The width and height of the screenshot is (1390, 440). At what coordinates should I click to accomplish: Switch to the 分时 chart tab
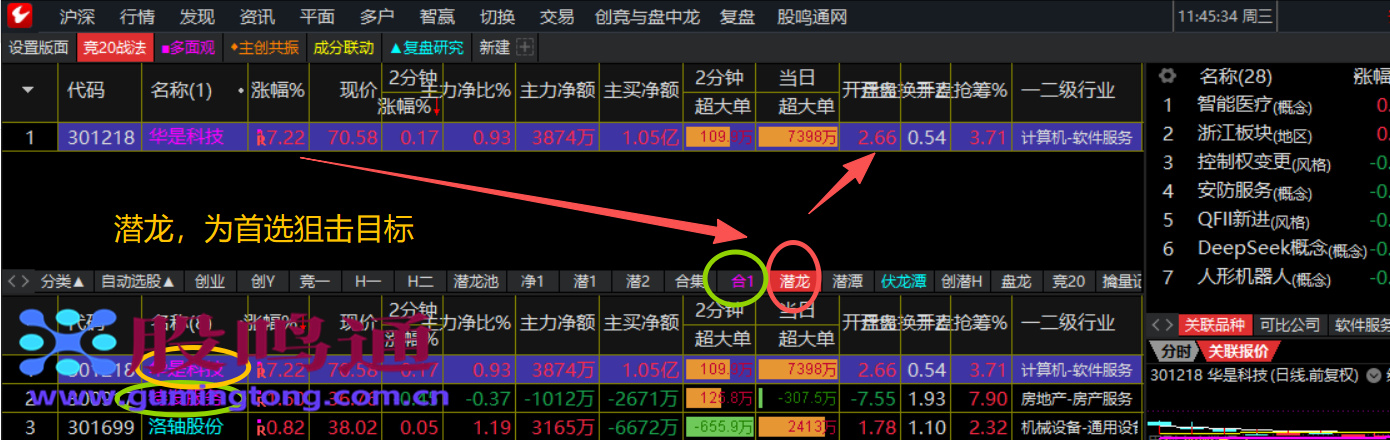pyautogui.click(x=1176, y=351)
